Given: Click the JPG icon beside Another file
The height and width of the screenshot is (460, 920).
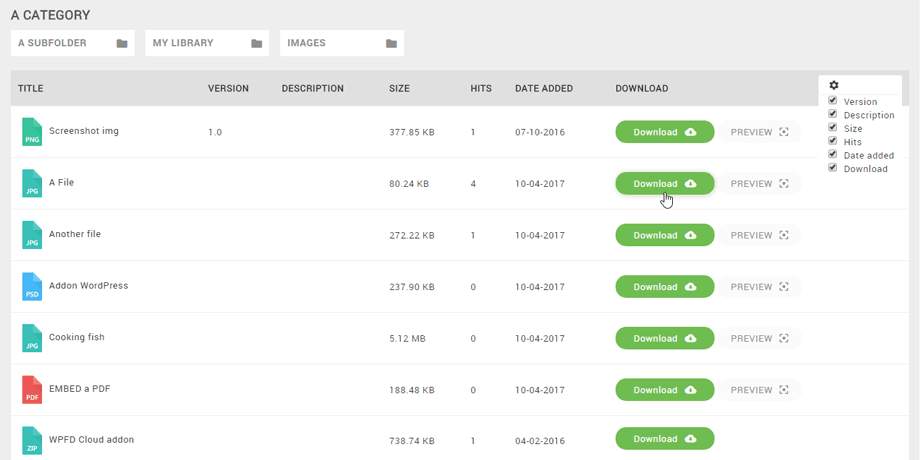Looking at the screenshot, I should click(x=32, y=235).
